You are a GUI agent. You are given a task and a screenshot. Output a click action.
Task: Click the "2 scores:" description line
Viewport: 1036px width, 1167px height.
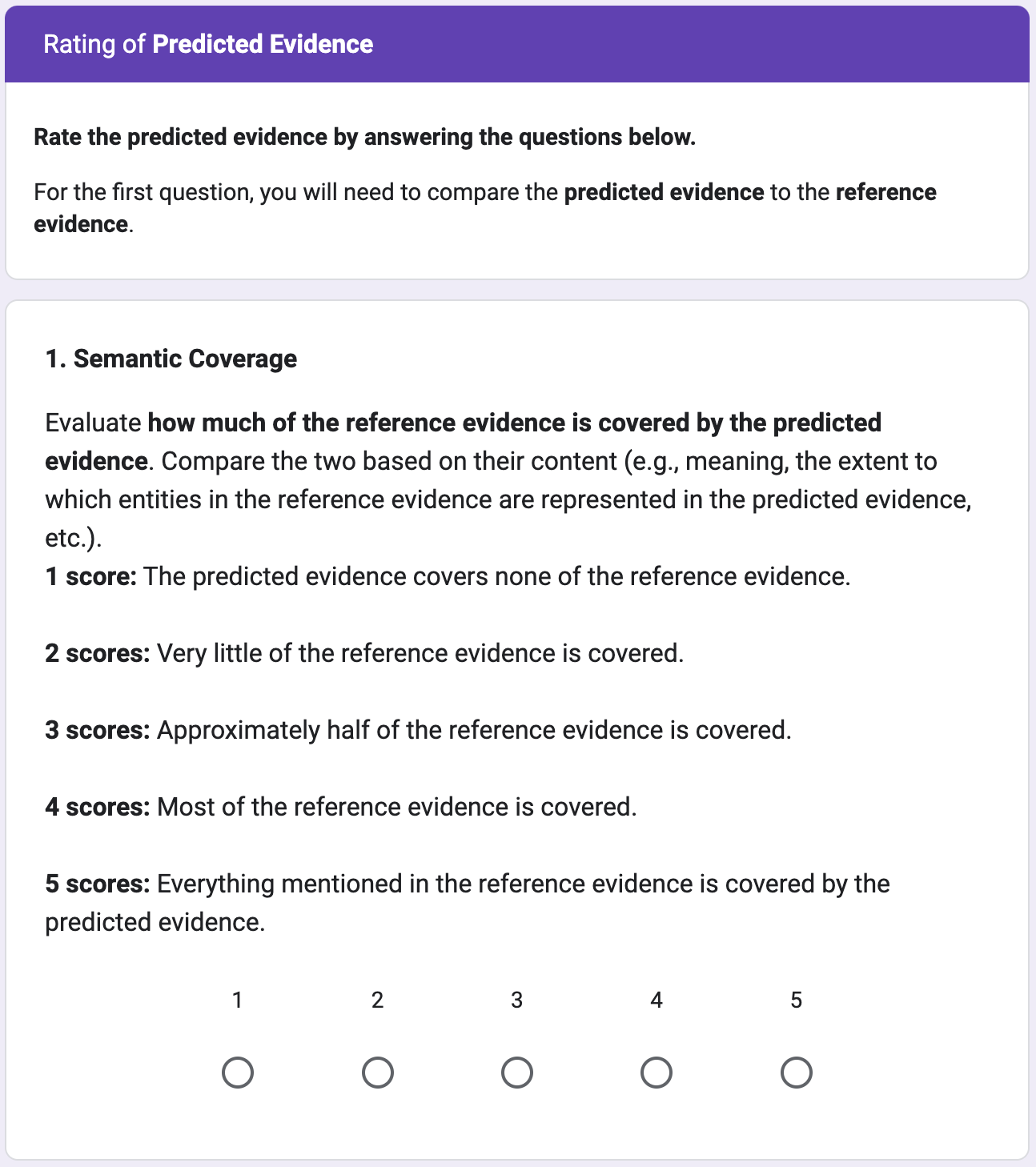[x=364, y=653]
